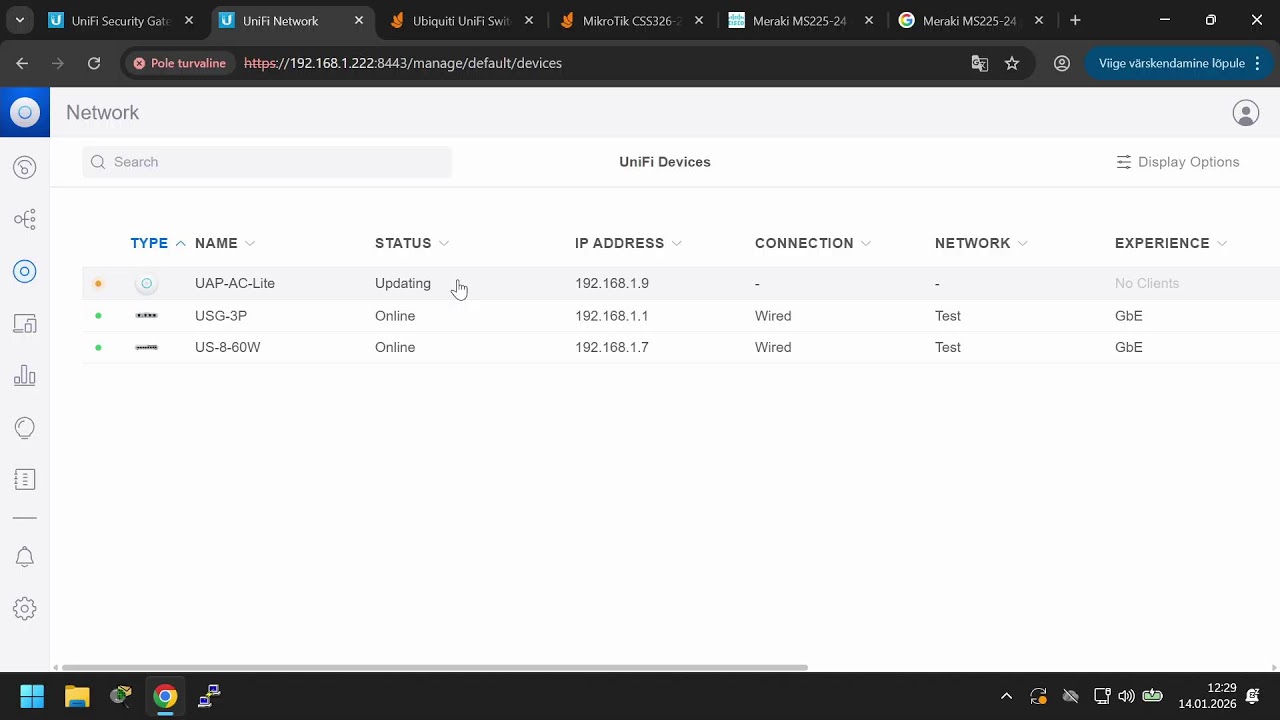
Task: Open the user account icon in Network header
Action: click(x=1246, y=113)
